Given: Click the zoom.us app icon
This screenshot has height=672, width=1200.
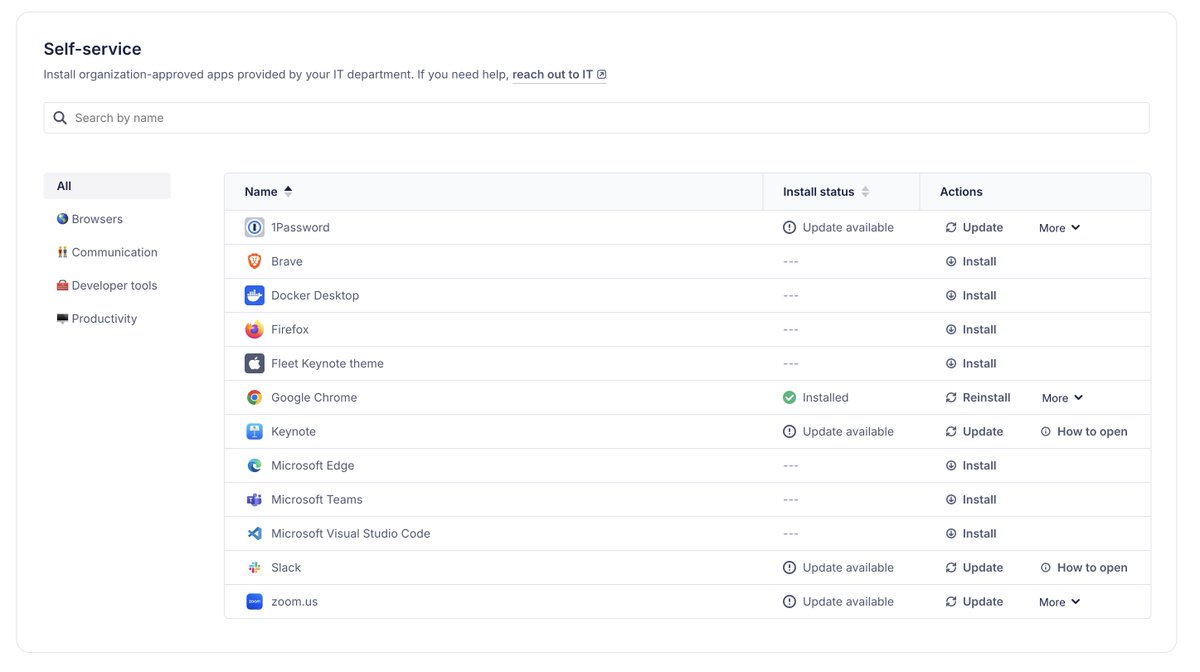Looking at the screenshot, I should coord(254,602).
